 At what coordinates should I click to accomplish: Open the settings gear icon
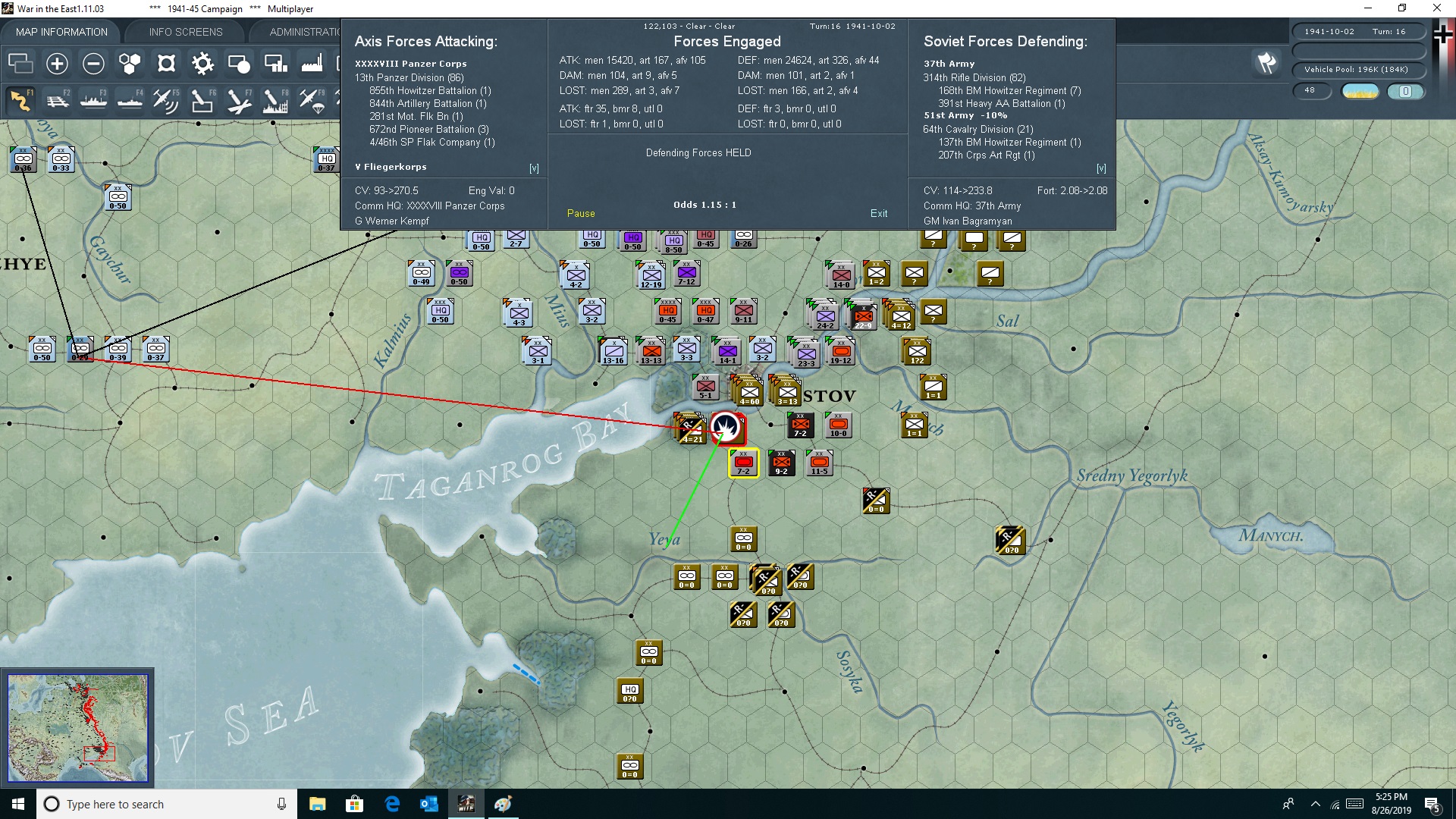202,64
